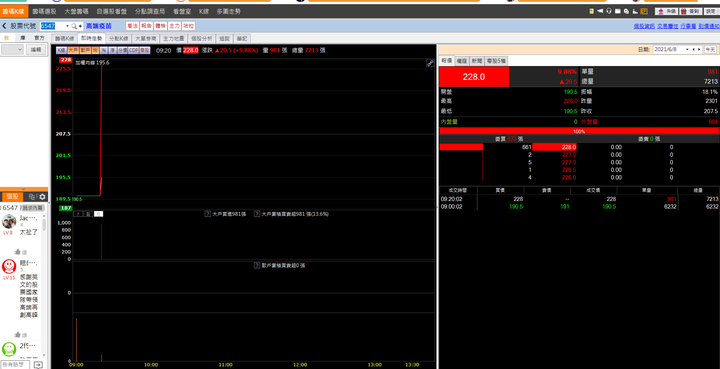Toggle the K線 chart option button
The height and width of the screenshot is (369, 720).
[x=61, y=50]
